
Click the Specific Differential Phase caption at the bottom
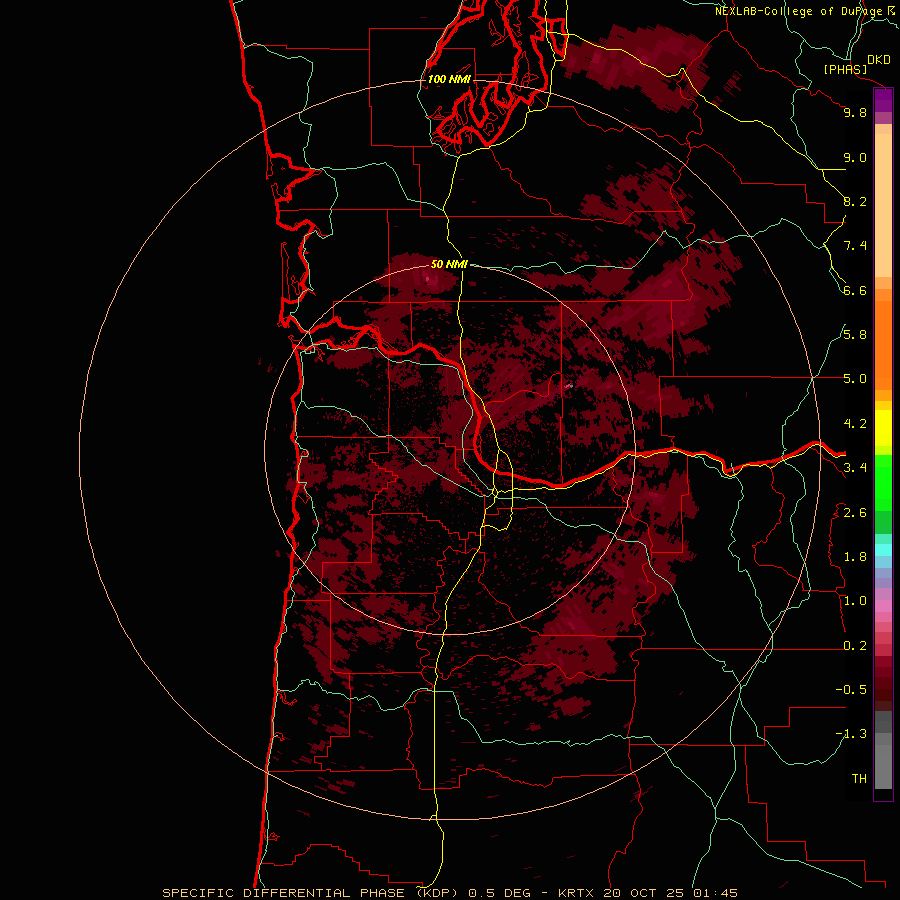coord(450,893)
